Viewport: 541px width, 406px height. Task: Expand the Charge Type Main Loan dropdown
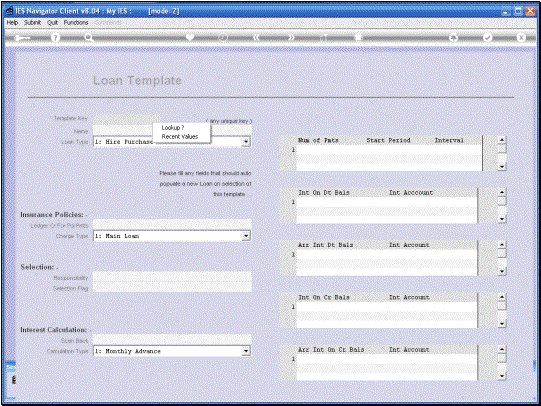246,236
